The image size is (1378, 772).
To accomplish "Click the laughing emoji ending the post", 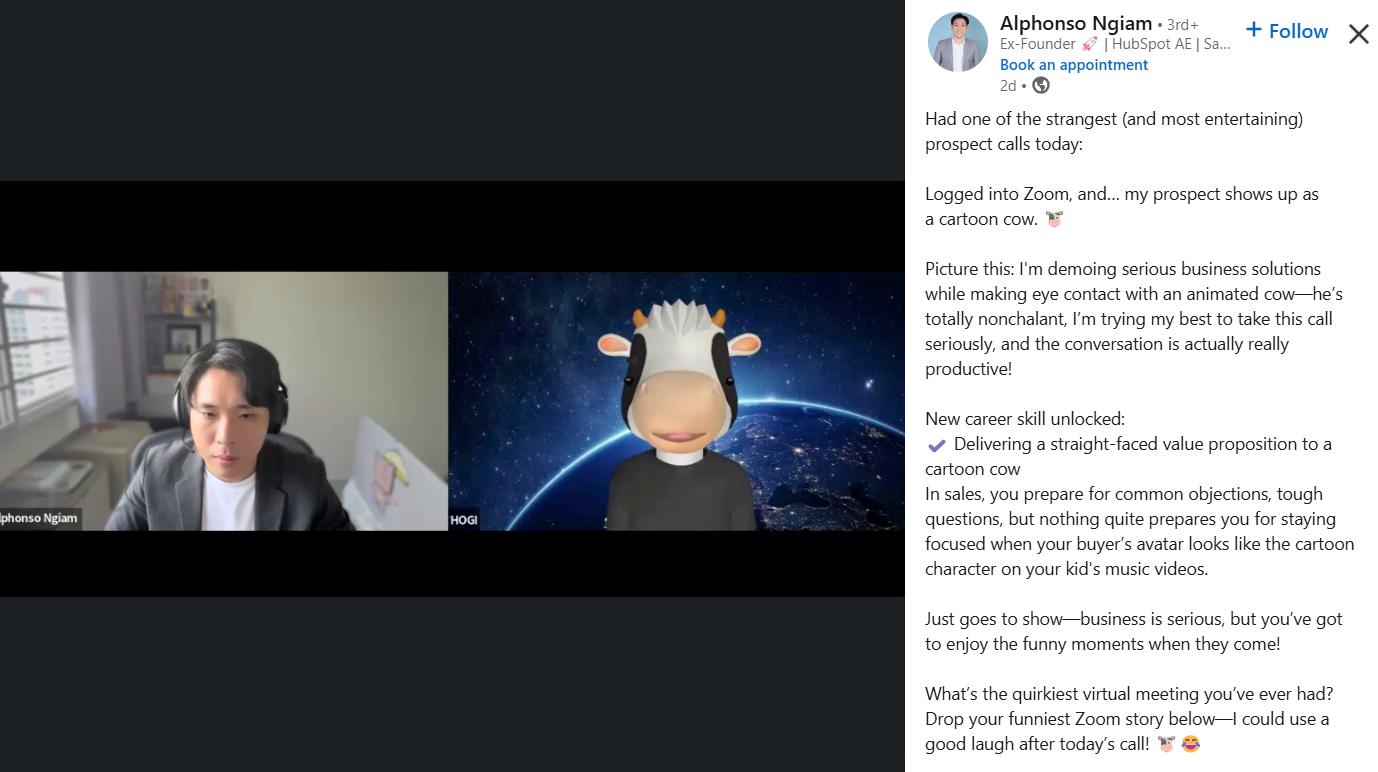I will 1190,744.
